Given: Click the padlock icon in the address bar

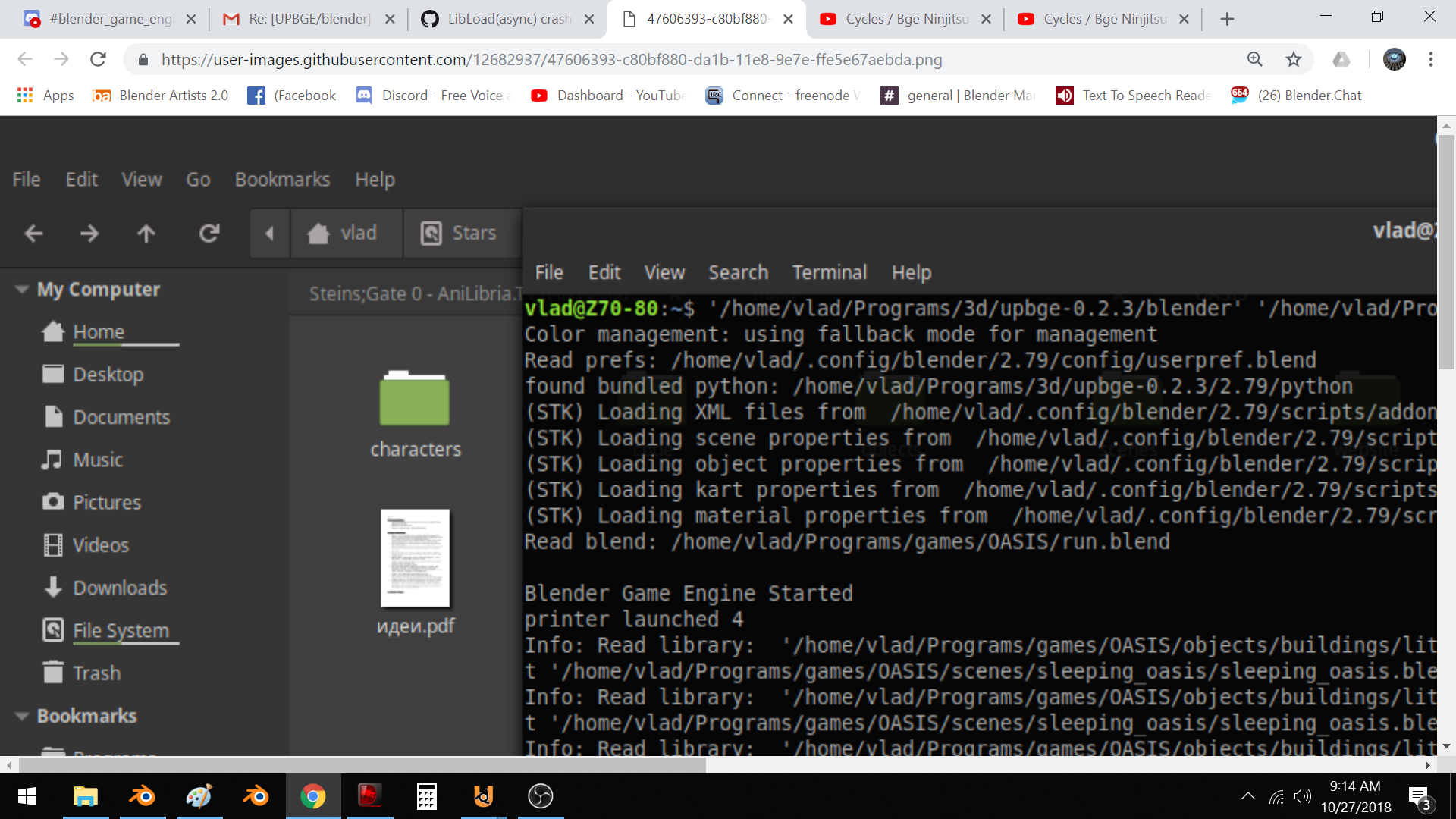Looking at the screenshot, I should coord(143,59).
